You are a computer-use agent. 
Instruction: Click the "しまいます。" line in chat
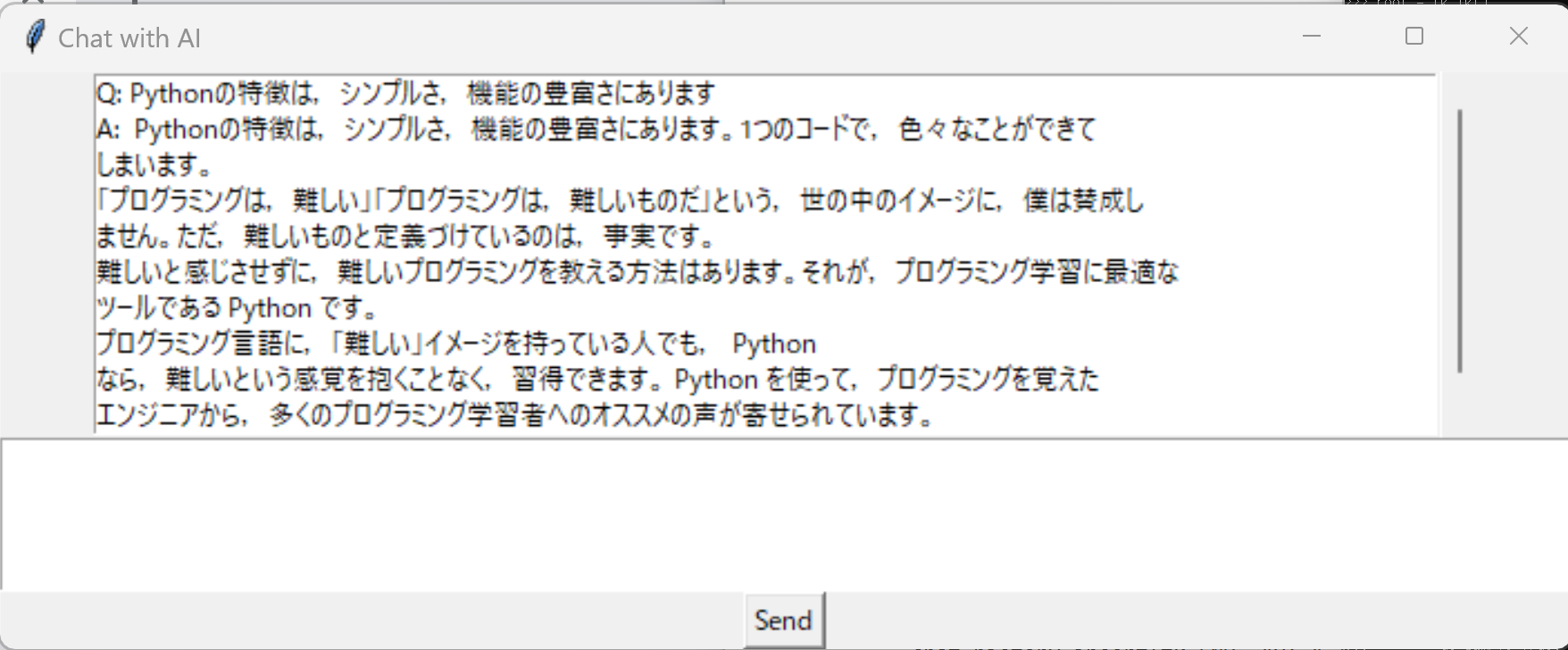[154, 165]
